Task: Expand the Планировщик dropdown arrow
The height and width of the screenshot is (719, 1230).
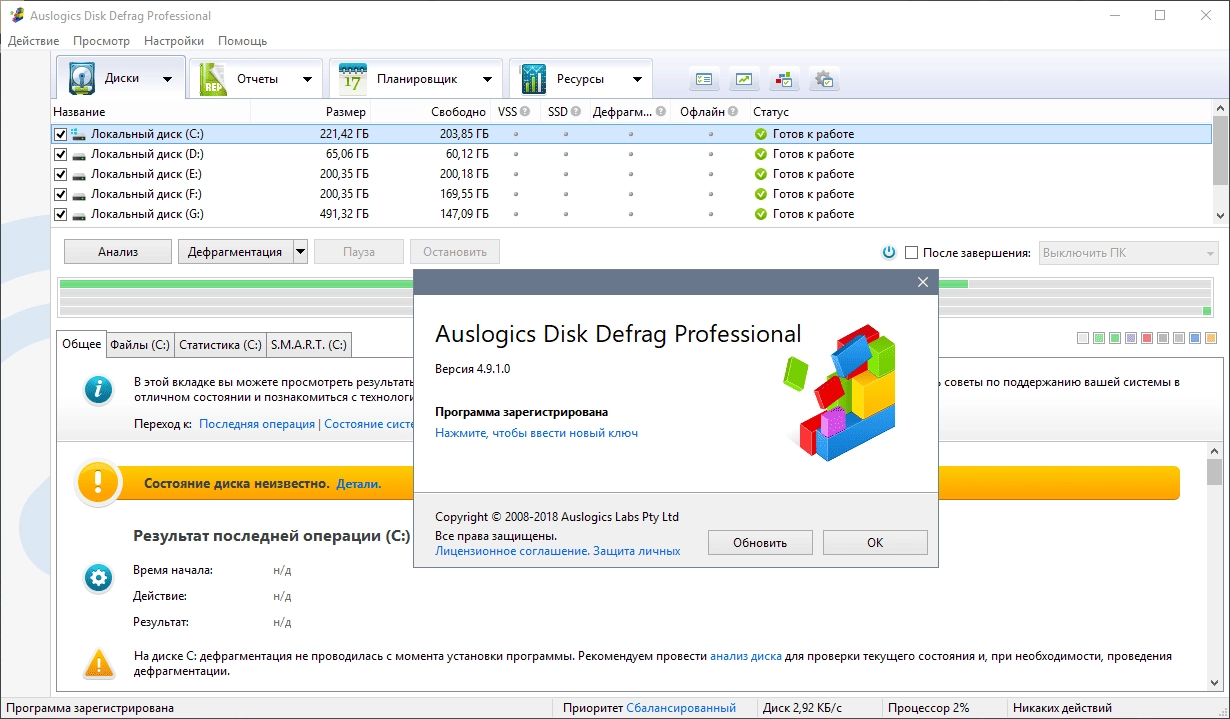Action: 487,79
